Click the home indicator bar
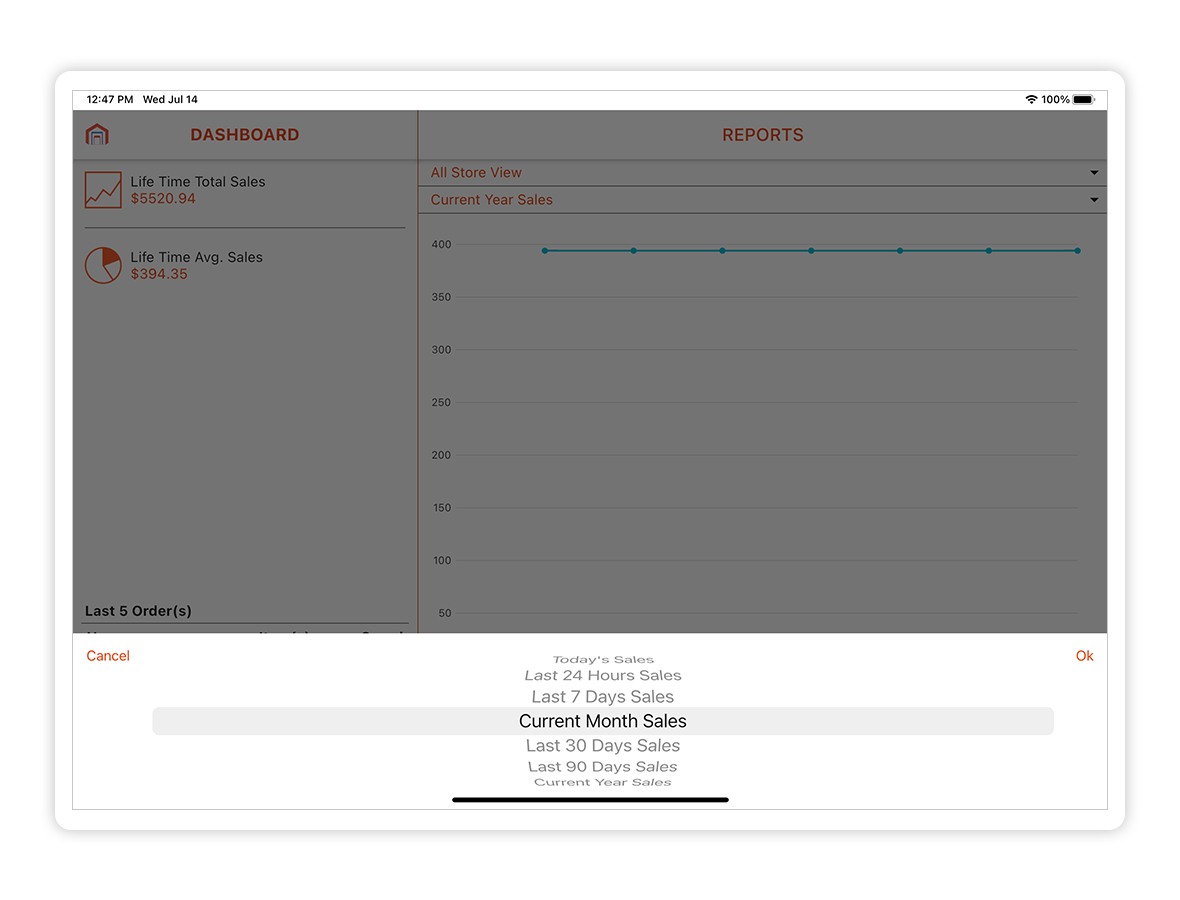The width and height of the screenshot is (1180, 900). click(x=590, y=800)
